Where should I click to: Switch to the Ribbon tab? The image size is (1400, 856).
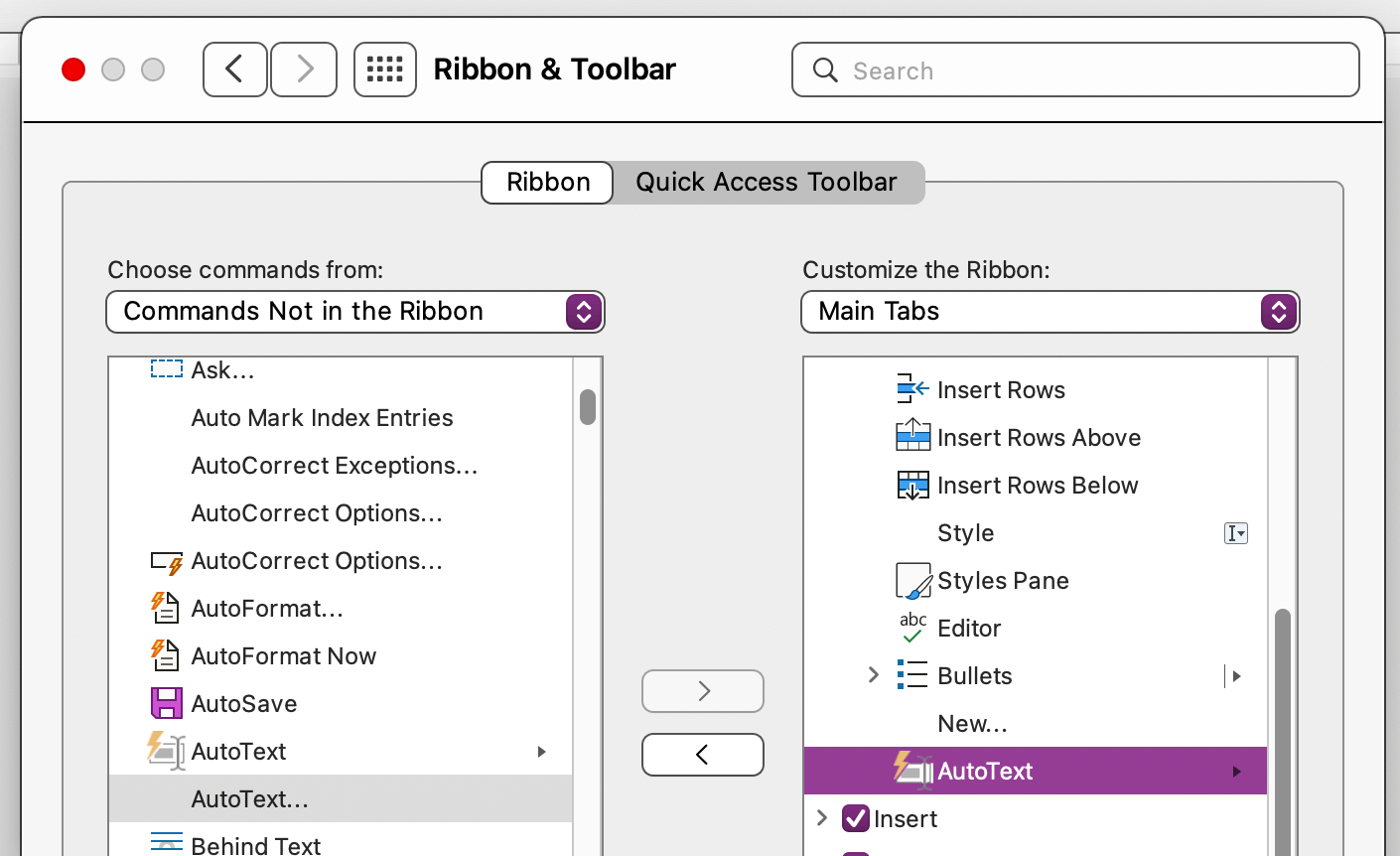548,183
